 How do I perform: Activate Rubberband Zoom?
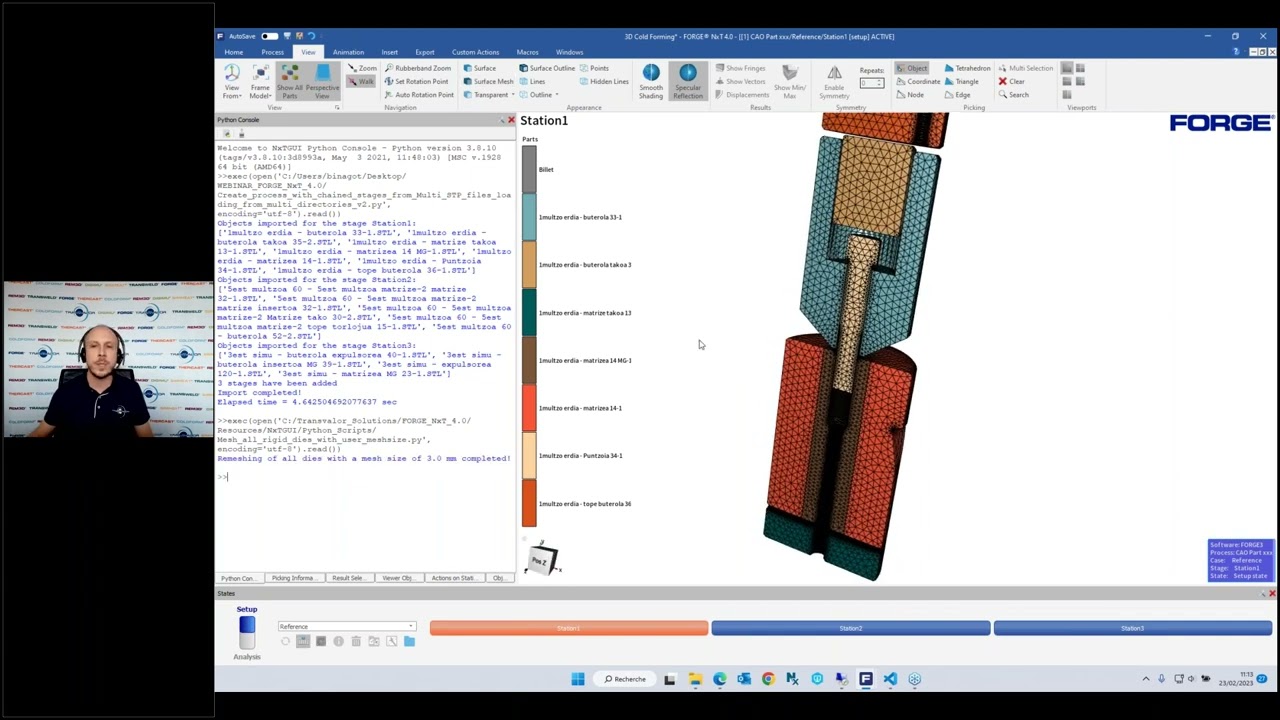417,68
